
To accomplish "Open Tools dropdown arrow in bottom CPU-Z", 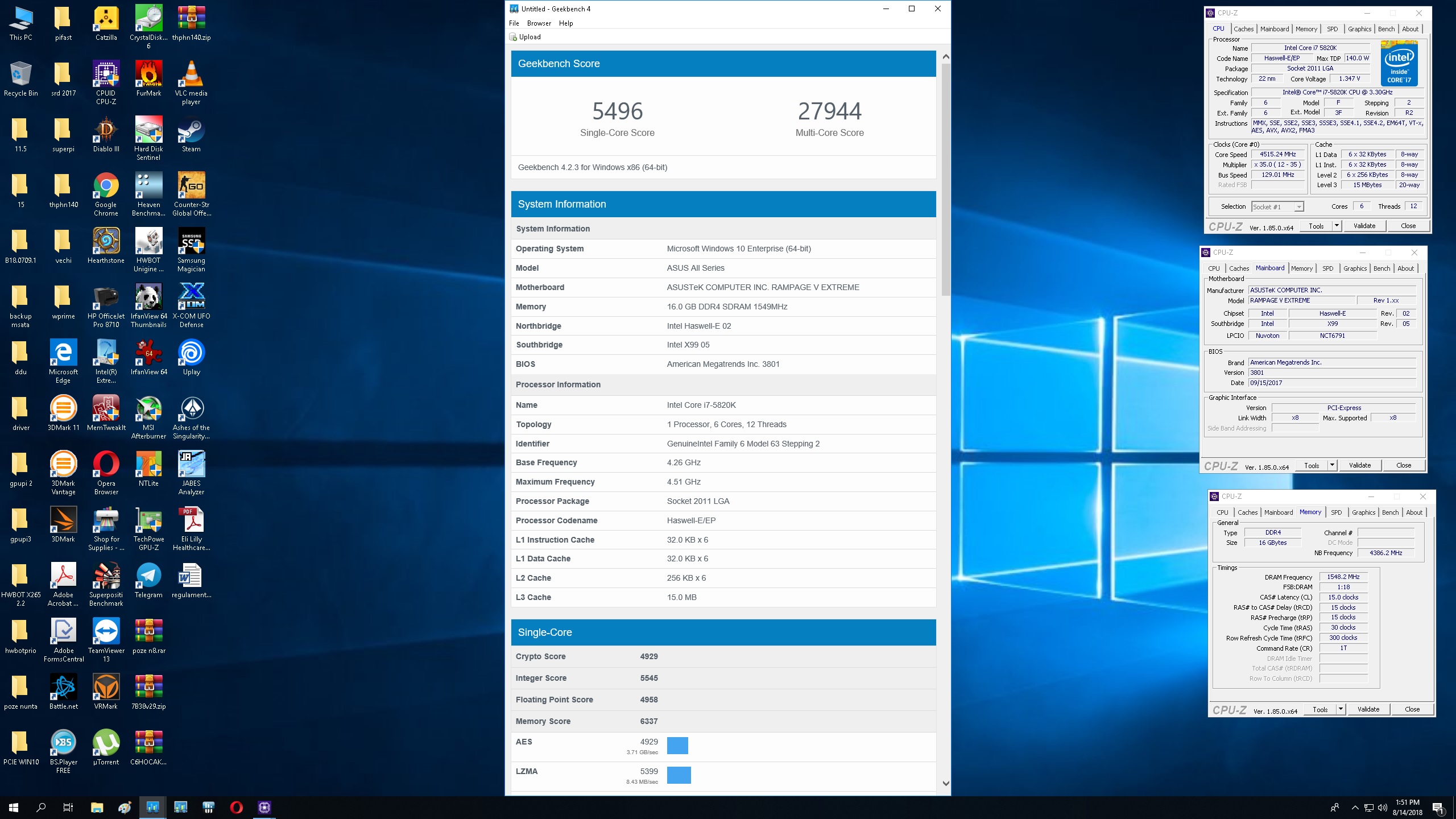I will point(1341,709).
